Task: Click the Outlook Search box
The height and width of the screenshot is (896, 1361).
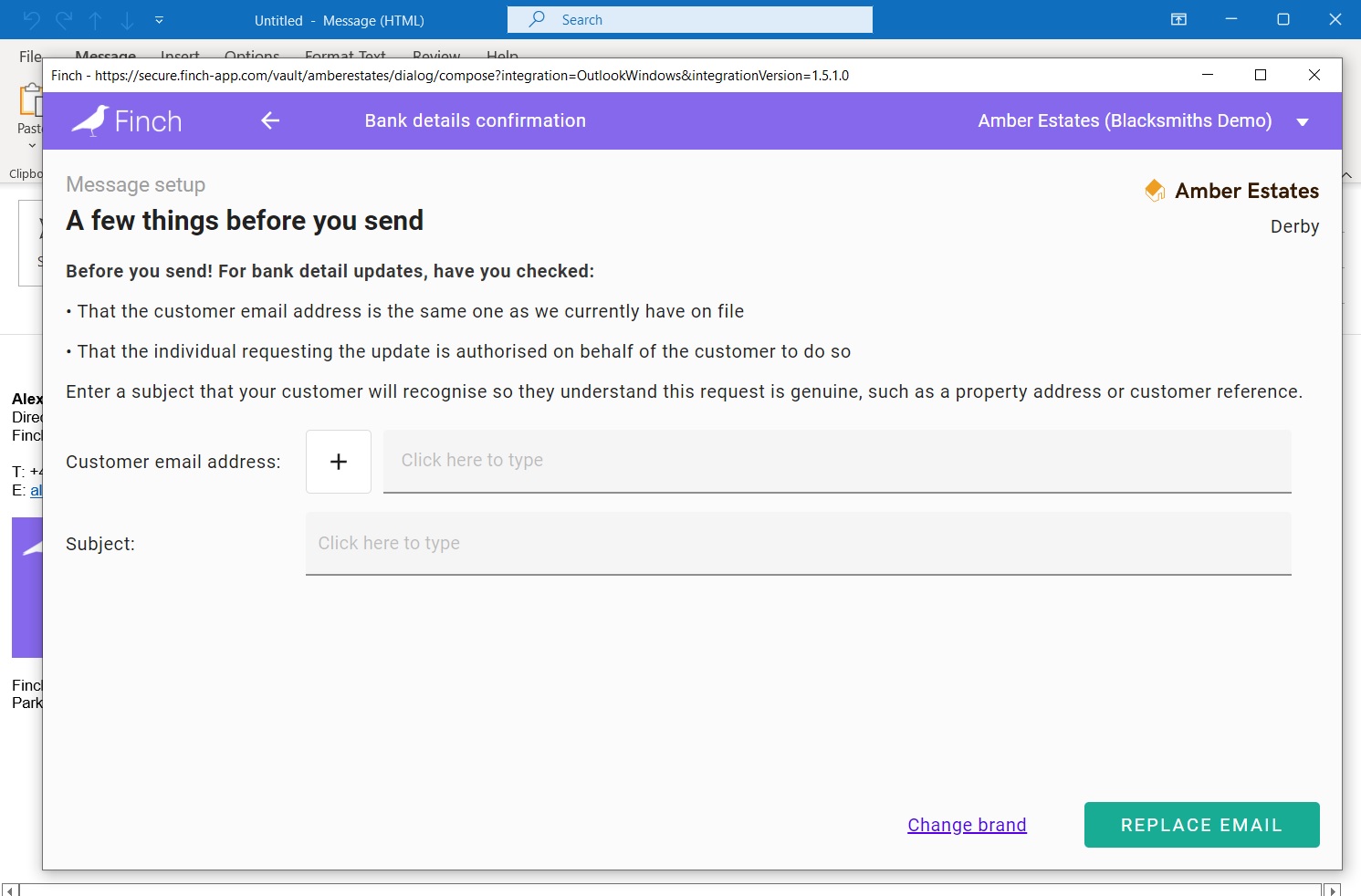Action: [690, 19]
